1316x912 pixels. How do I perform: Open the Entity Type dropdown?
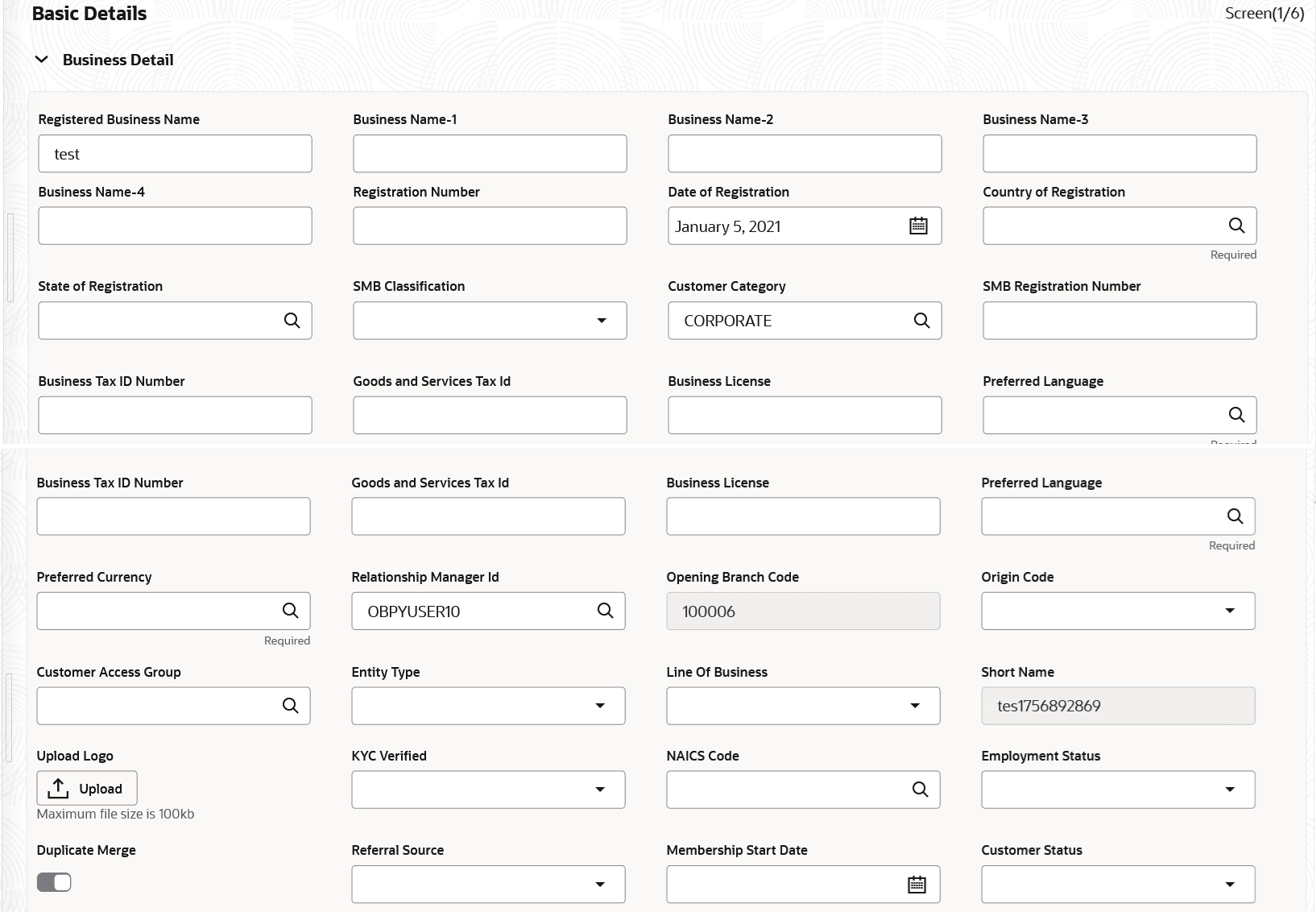point(599,706)
